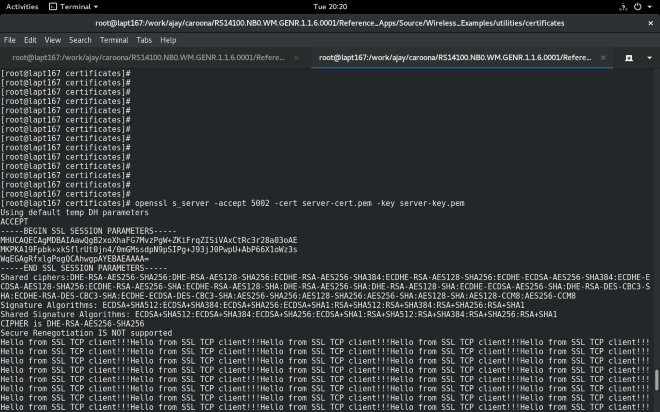
Task: Expand the tab list dropdown arrow
Action: pos(649,58)
